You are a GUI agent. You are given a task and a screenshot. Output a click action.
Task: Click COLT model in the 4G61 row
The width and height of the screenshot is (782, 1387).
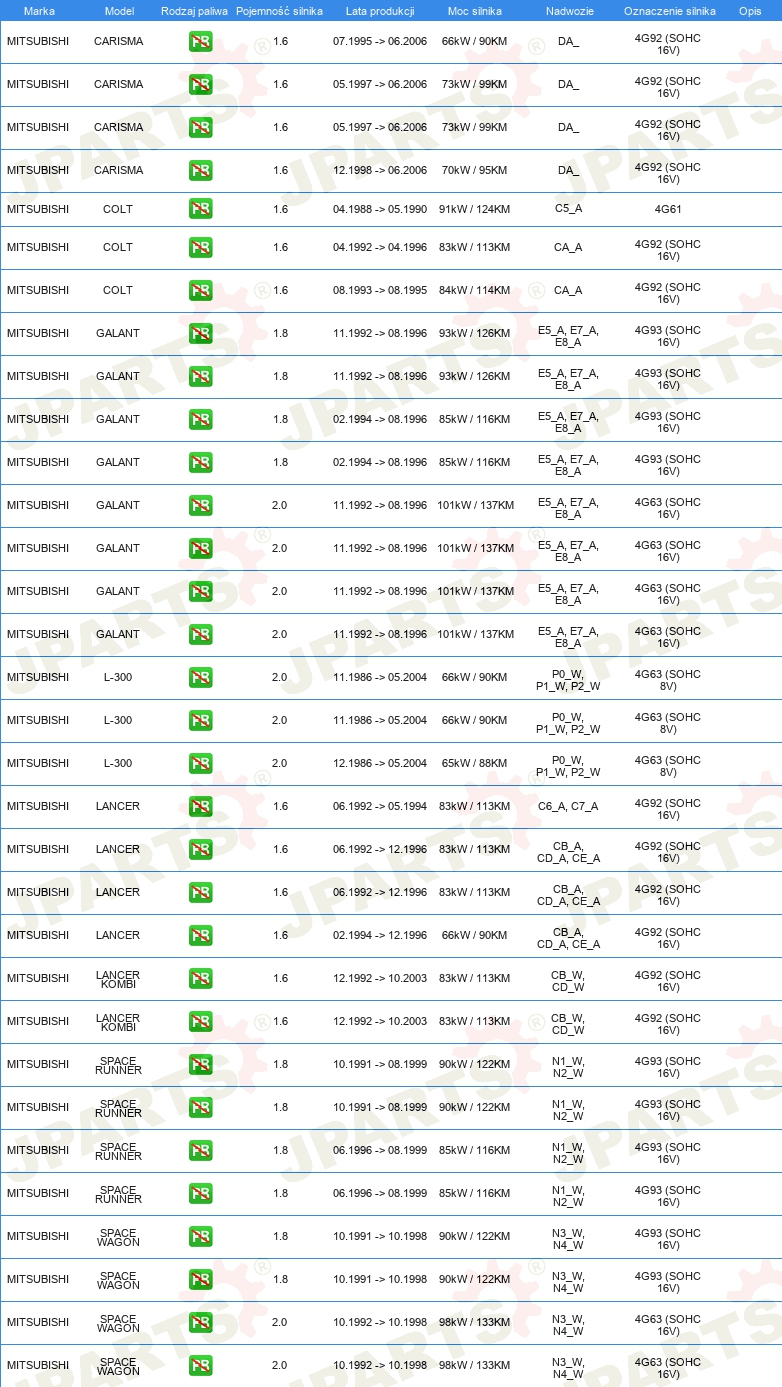tap(118, 209)
